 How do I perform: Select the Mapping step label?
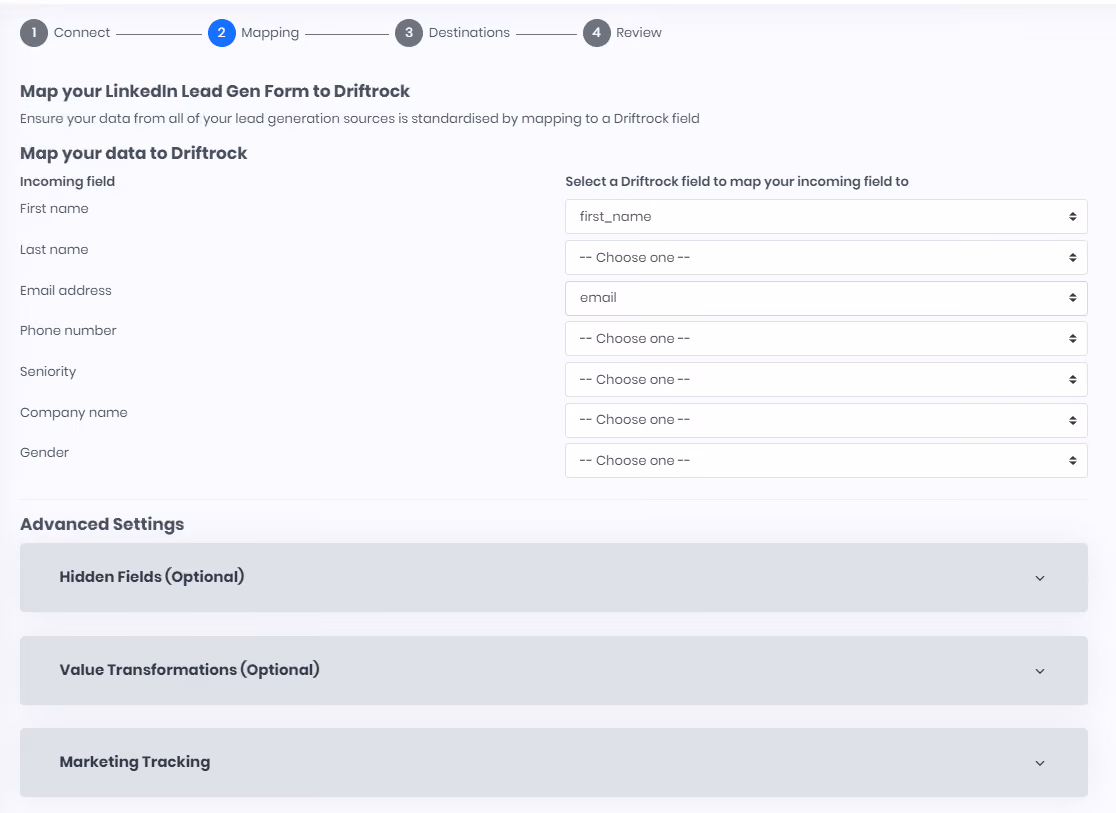point(270,33)
